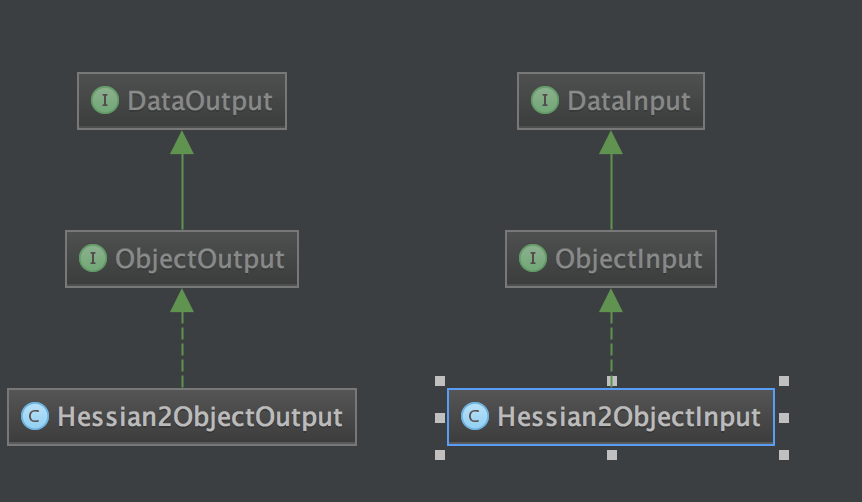Click the solid arrowhead pointing to DataOutput
The width and height of the screenshot is (862, 502).
pyautogui.click(x=182, y=142)
